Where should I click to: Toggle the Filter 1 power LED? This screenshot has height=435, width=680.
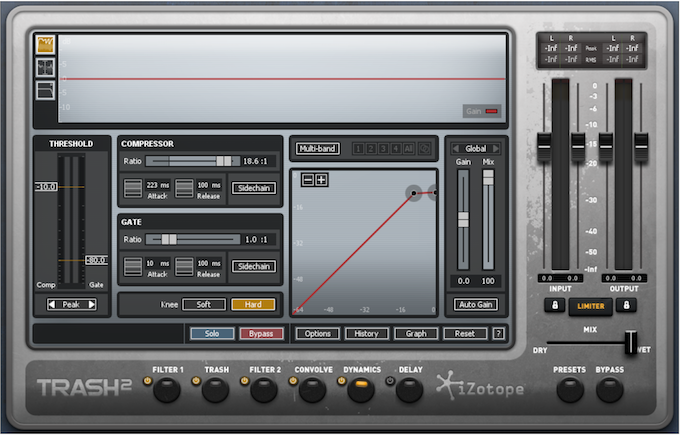(x=147, y=381)
